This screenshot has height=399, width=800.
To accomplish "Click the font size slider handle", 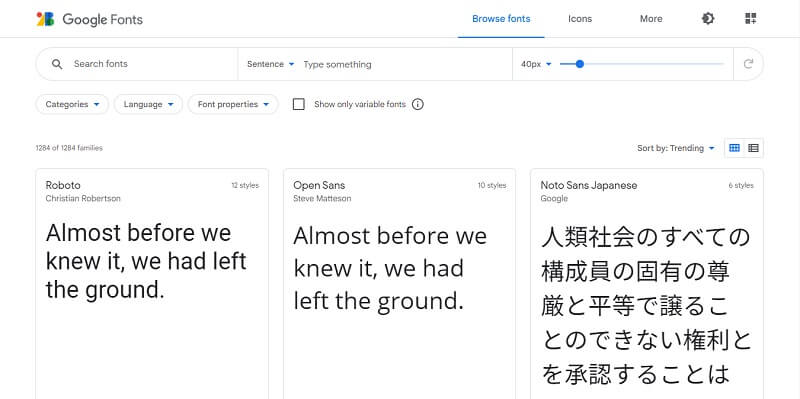I will point(579,64).
